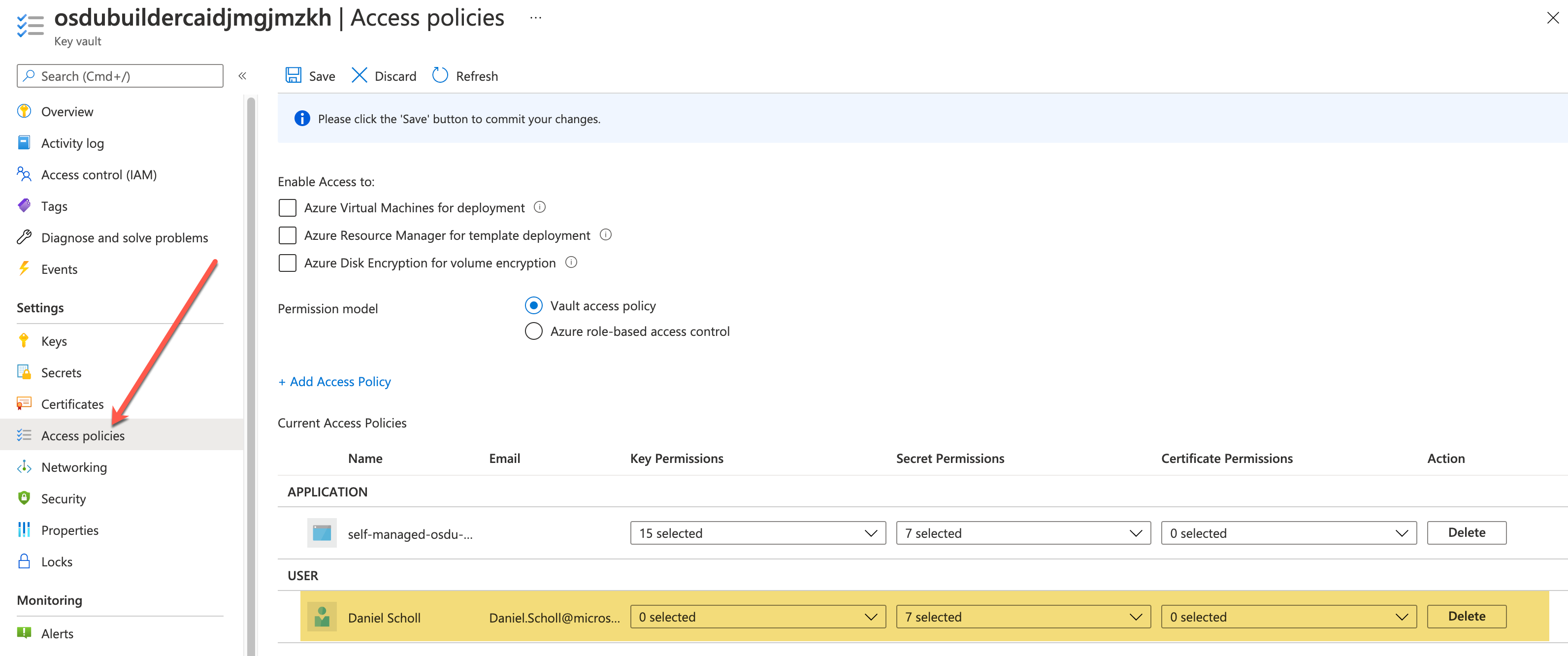Image resolution: width=1568 pixels, height=656 pixels.
Task: Open Secrets in the Settings menu
Action: tap(61, 372)
